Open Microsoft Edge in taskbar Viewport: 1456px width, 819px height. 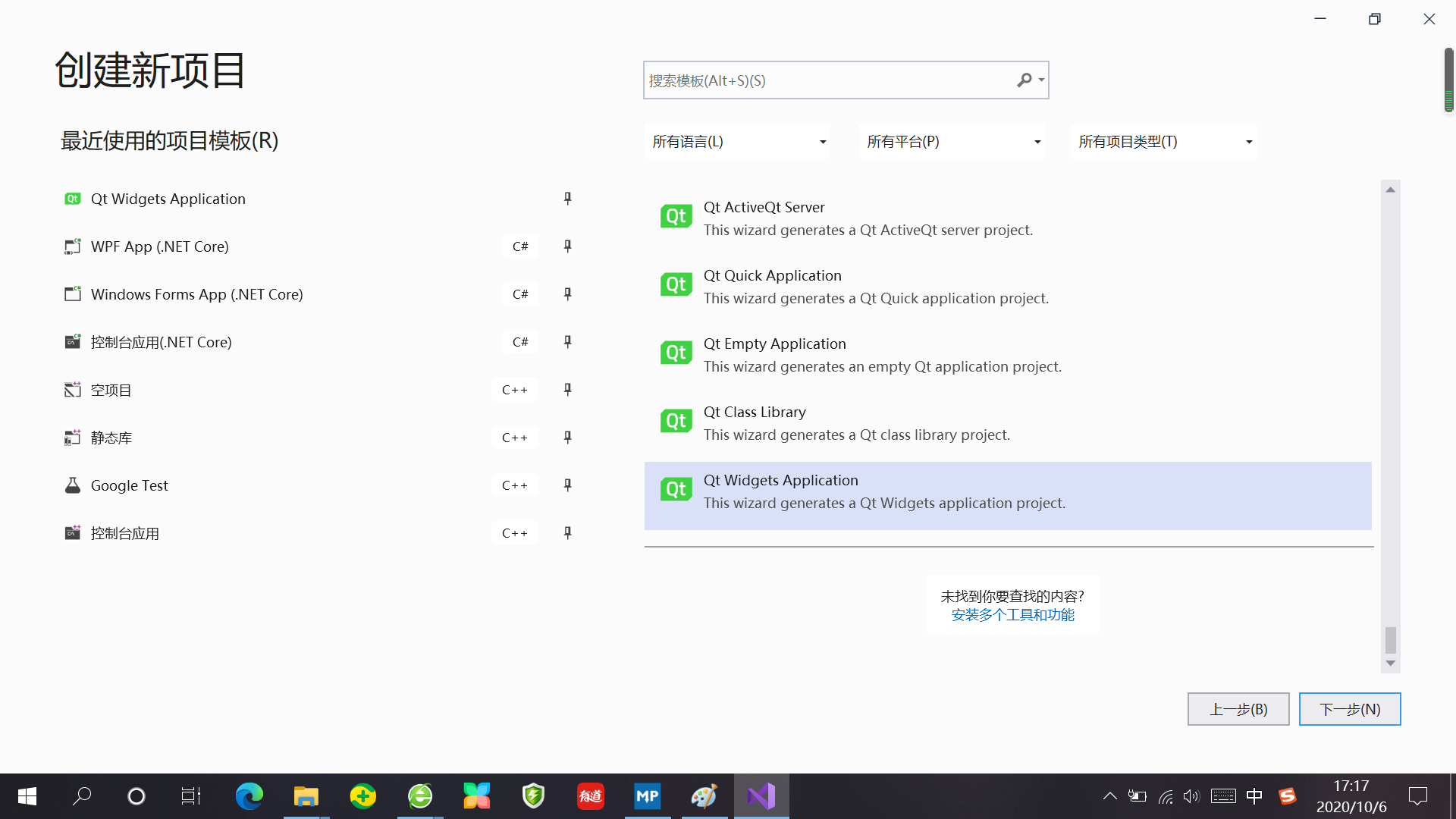click(249, 796)
